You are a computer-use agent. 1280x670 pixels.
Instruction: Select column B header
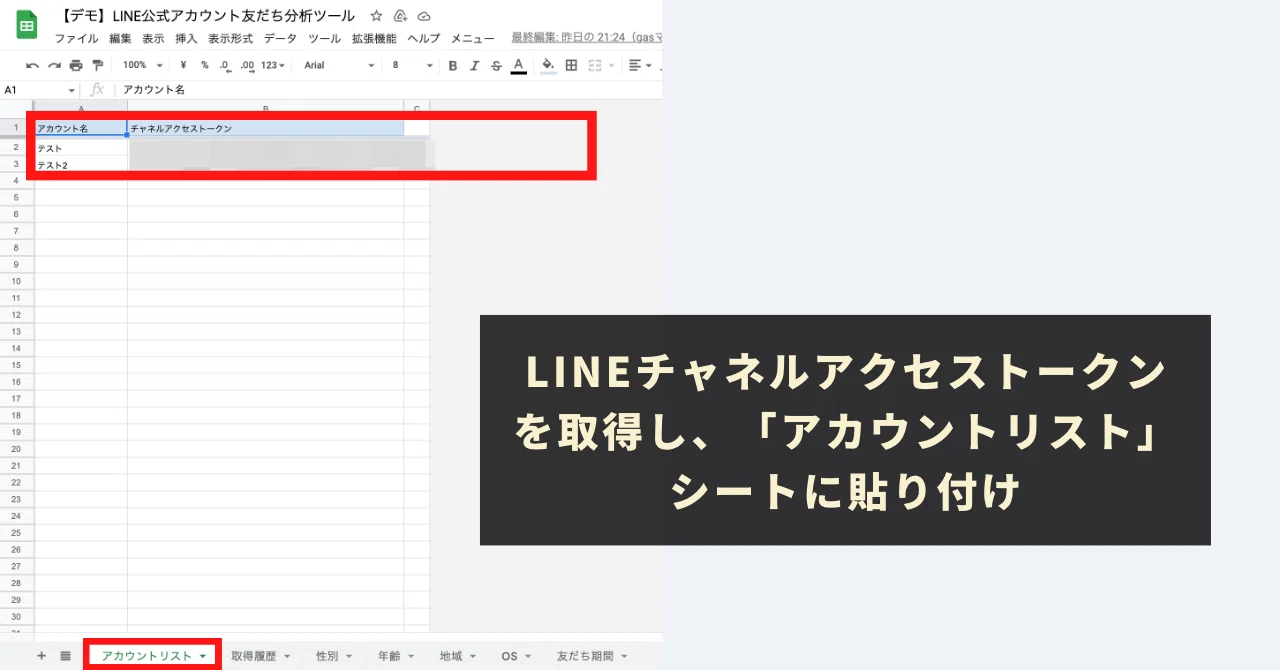[x=265, y=108]
